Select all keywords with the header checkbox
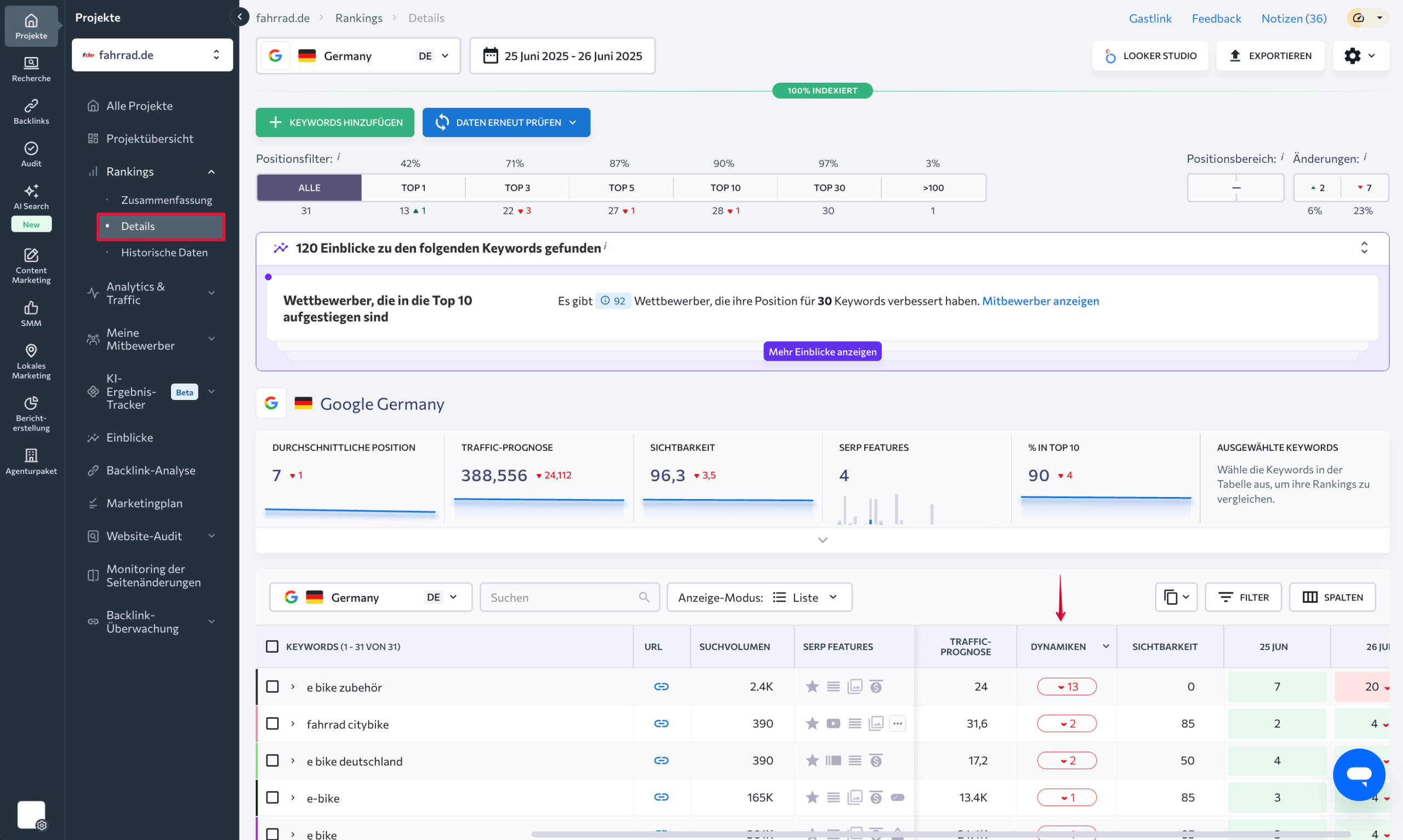 point(272,647)
